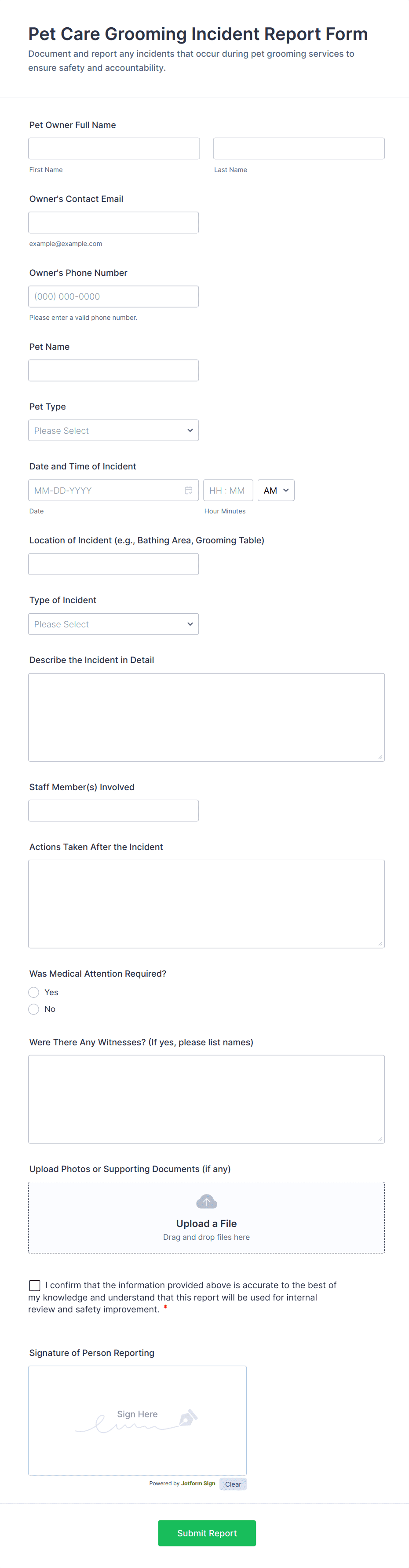Viewport: 409px width, 1568px height.
Task: Click the Hour Minutes time field
Action: (228, 490)
